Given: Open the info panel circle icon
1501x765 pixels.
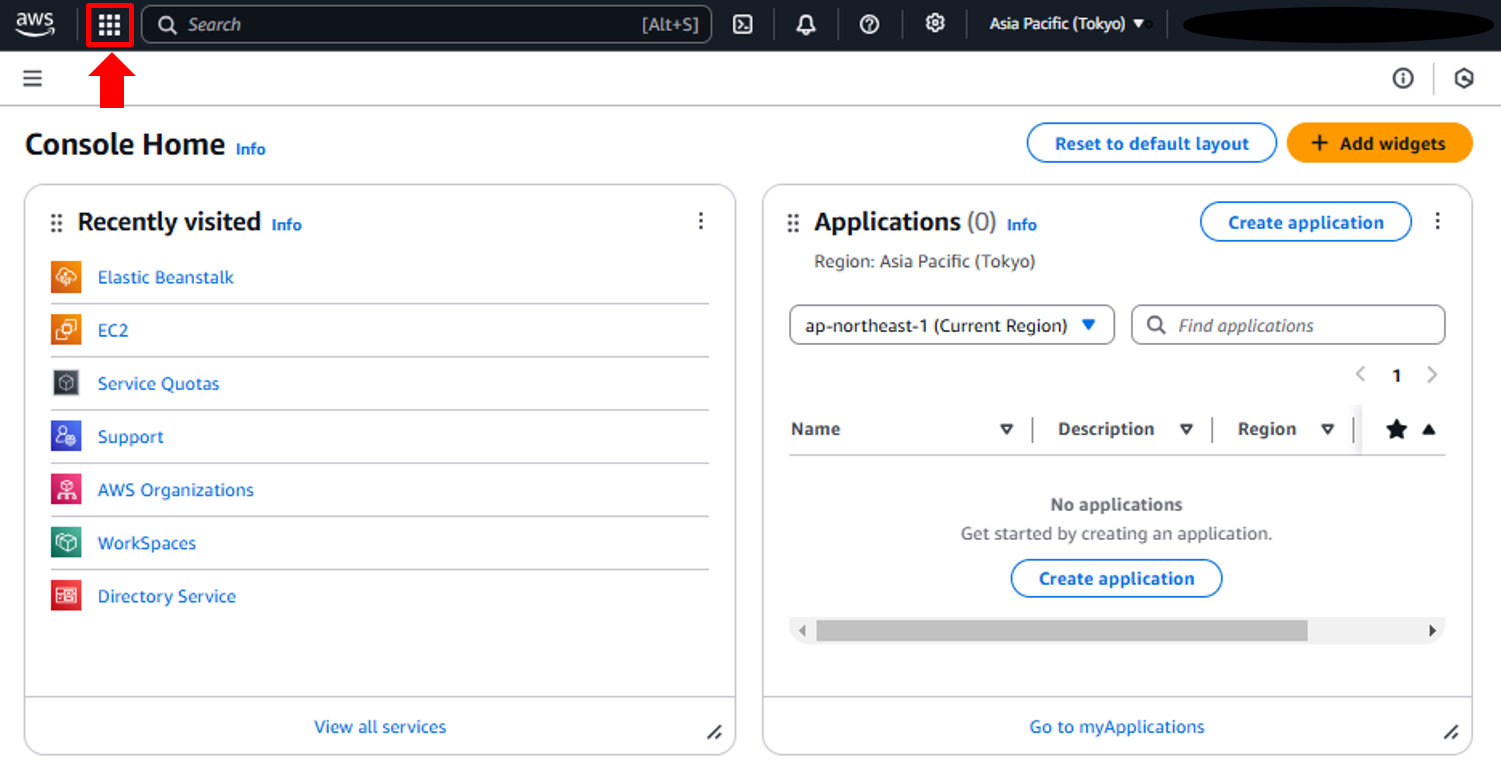Looking at the screenshot, I should 1403,78.
